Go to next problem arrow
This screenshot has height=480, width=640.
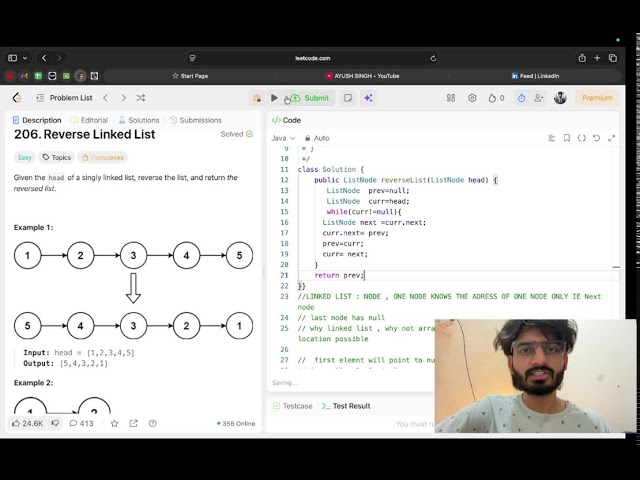123,98
